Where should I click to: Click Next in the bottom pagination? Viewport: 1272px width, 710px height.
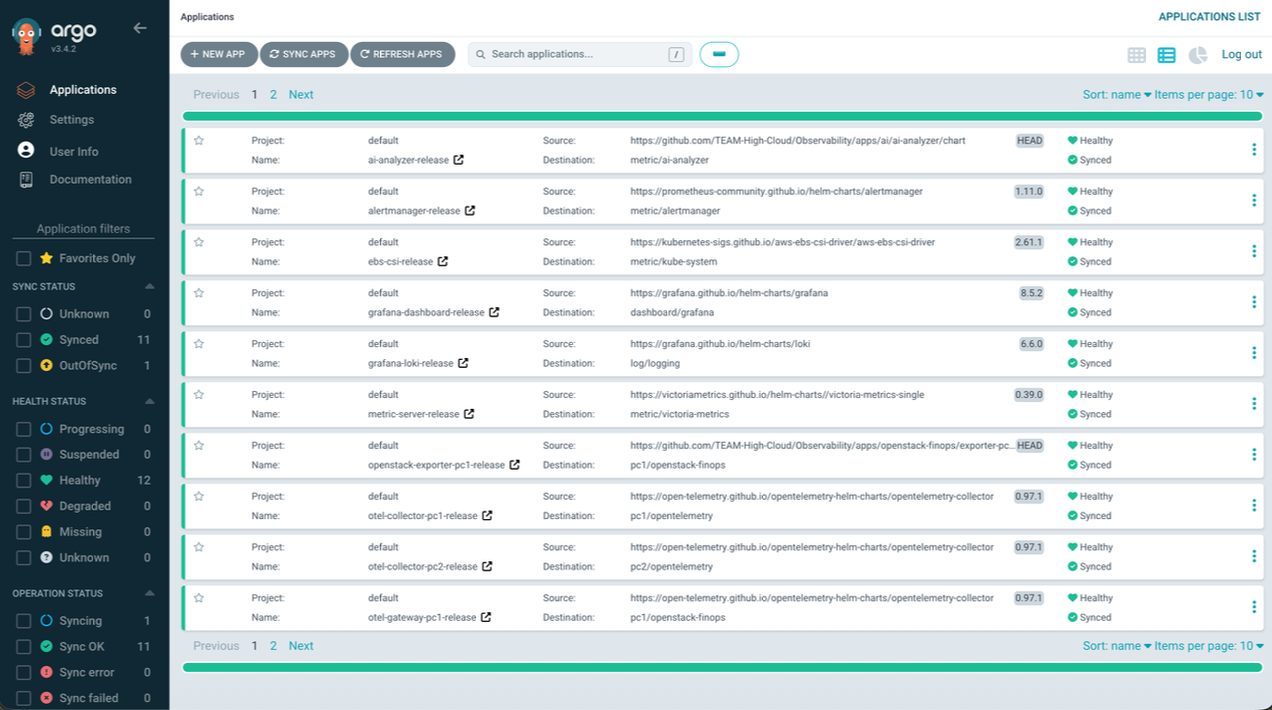pyautogui.click(x=301, y=646)
